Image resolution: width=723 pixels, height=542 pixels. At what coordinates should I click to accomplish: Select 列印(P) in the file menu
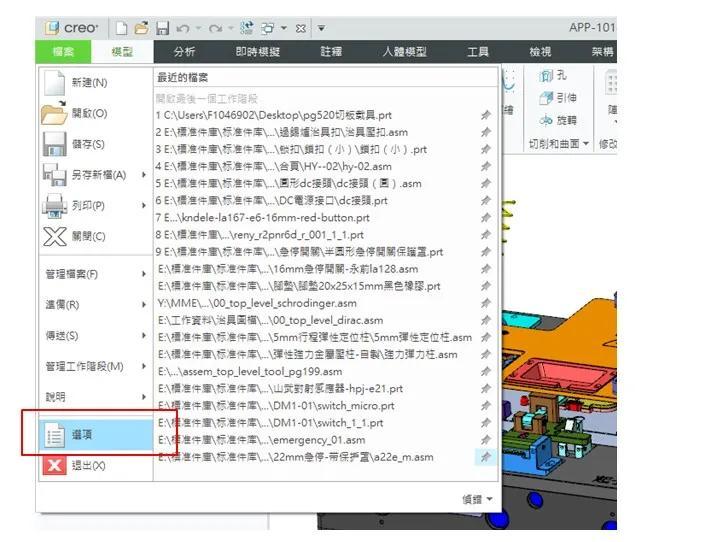[x=95, y=206]
